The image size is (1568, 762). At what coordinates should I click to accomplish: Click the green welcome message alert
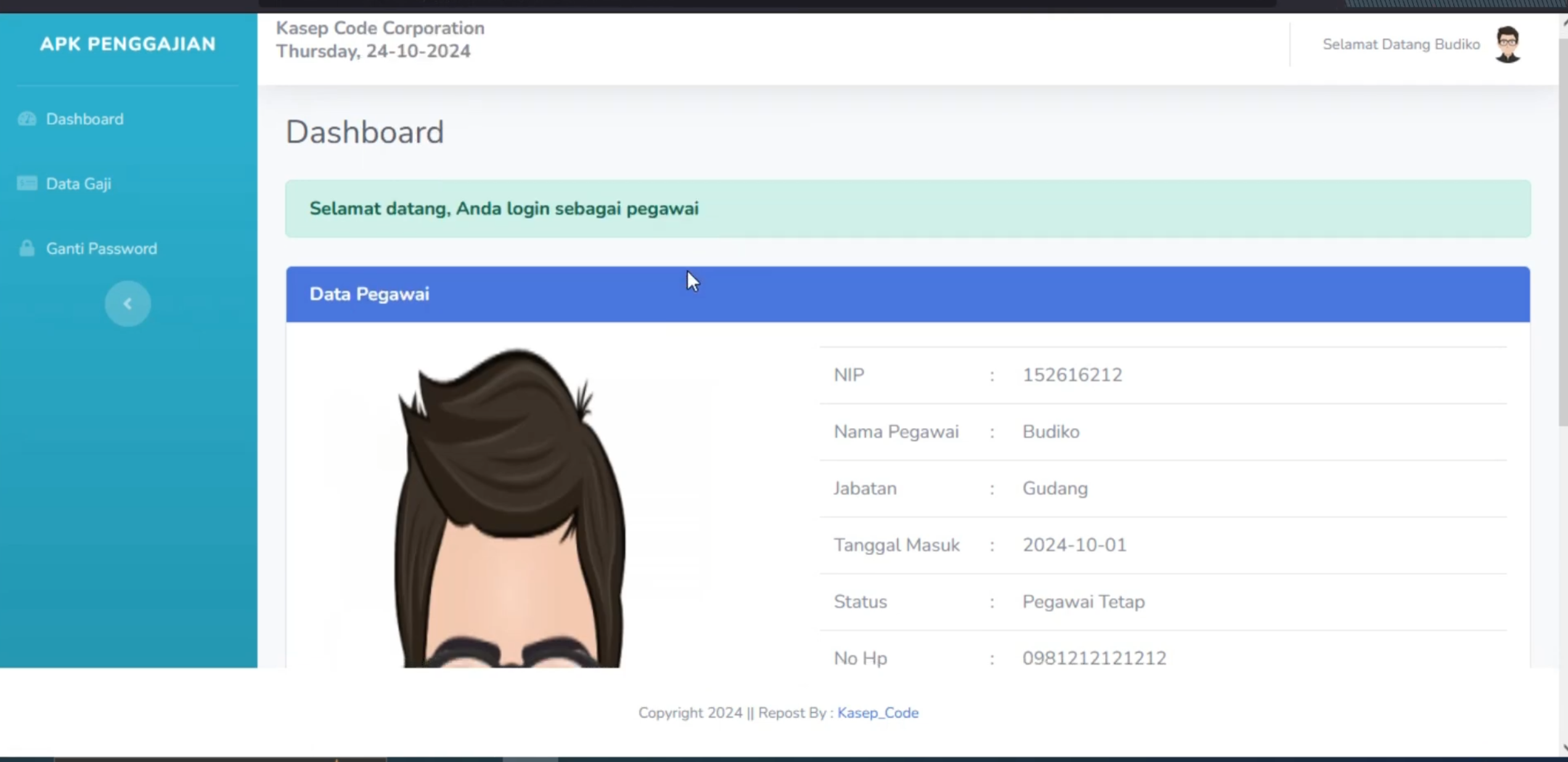click(x=908, y=209)
